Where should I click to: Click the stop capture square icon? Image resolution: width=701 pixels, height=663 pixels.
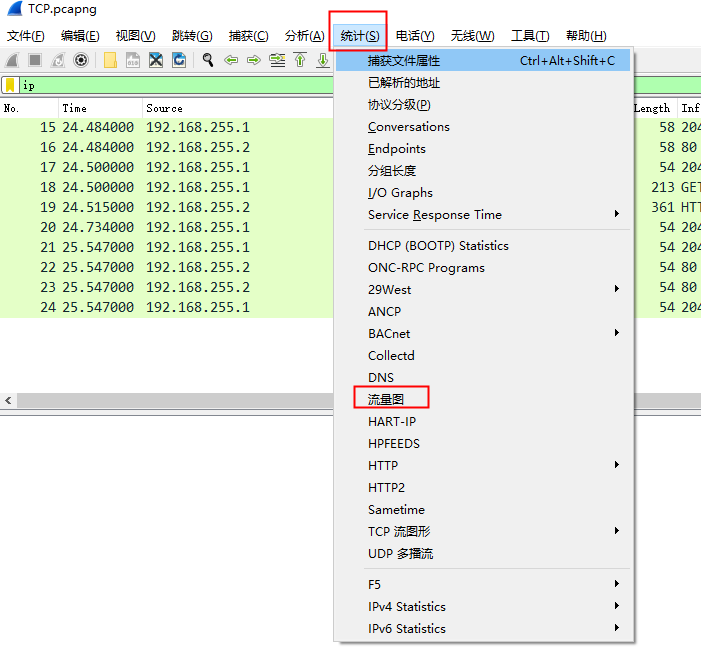[35, 60]
